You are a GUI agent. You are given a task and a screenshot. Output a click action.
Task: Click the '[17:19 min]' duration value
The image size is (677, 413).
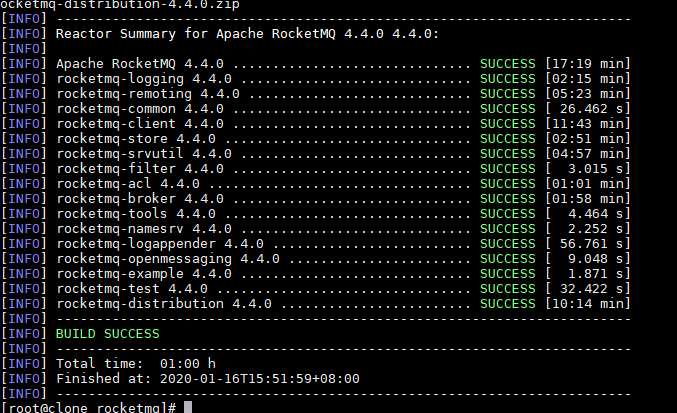pyautogui.click(x=587, y=64)
